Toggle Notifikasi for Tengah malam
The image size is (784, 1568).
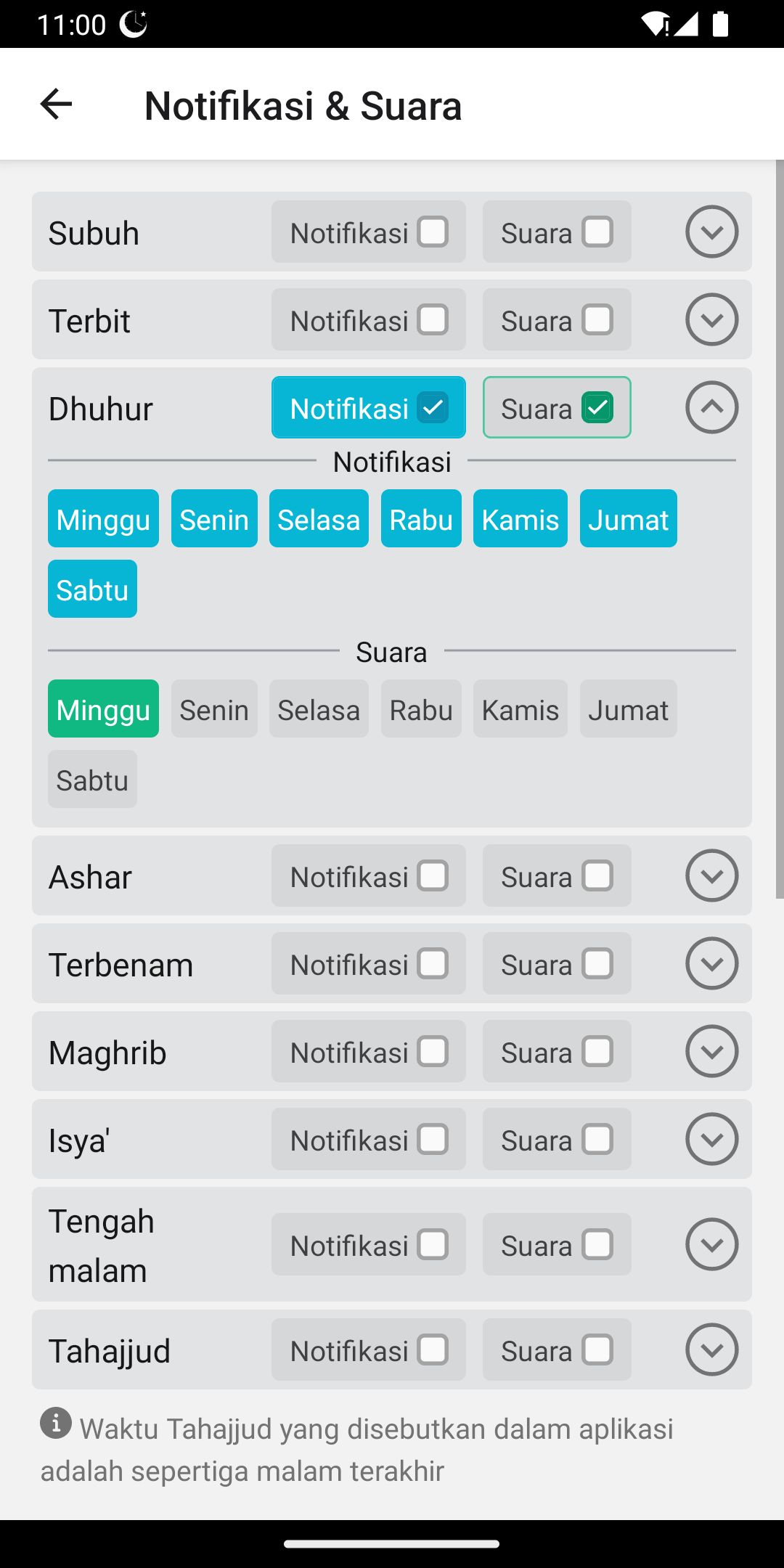click(x=433, y=1245)
